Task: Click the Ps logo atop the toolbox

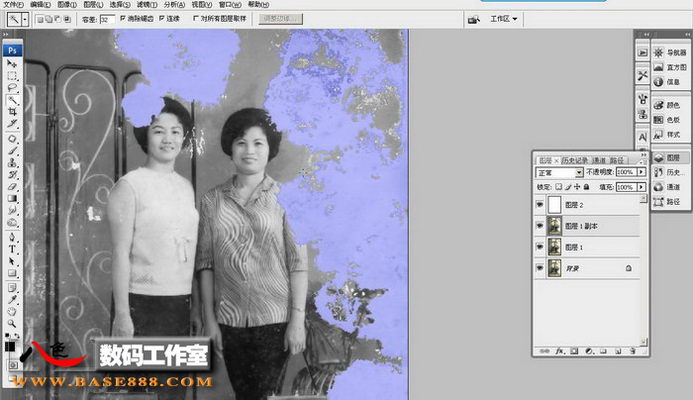Action: point(12,50)
